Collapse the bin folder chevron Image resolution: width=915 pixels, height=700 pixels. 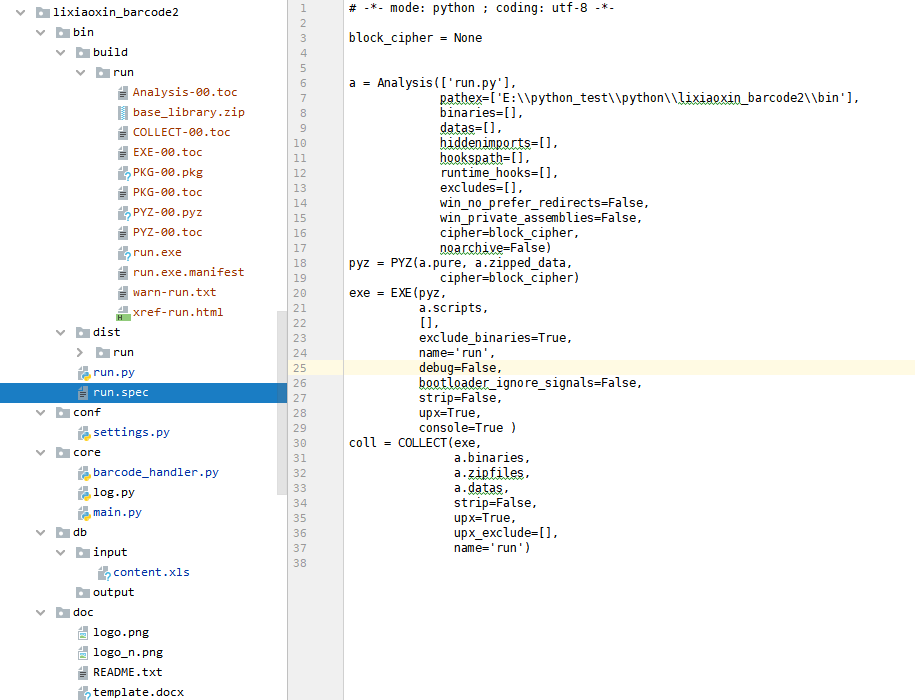[41, 32]
